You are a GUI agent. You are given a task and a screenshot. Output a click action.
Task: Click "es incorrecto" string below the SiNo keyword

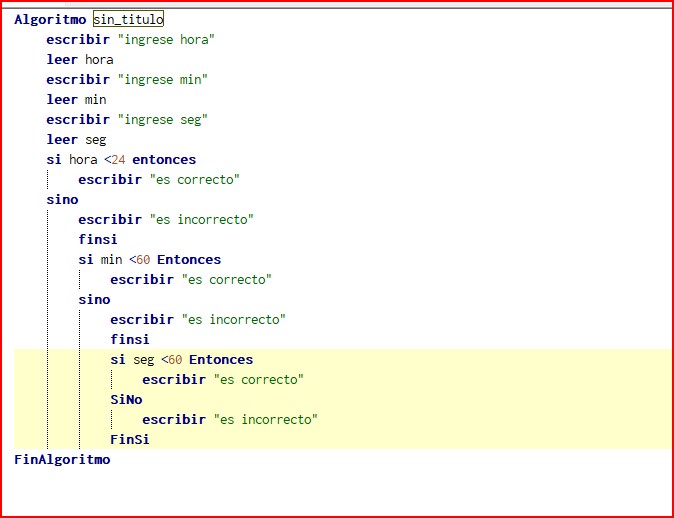tap(265, 419)
